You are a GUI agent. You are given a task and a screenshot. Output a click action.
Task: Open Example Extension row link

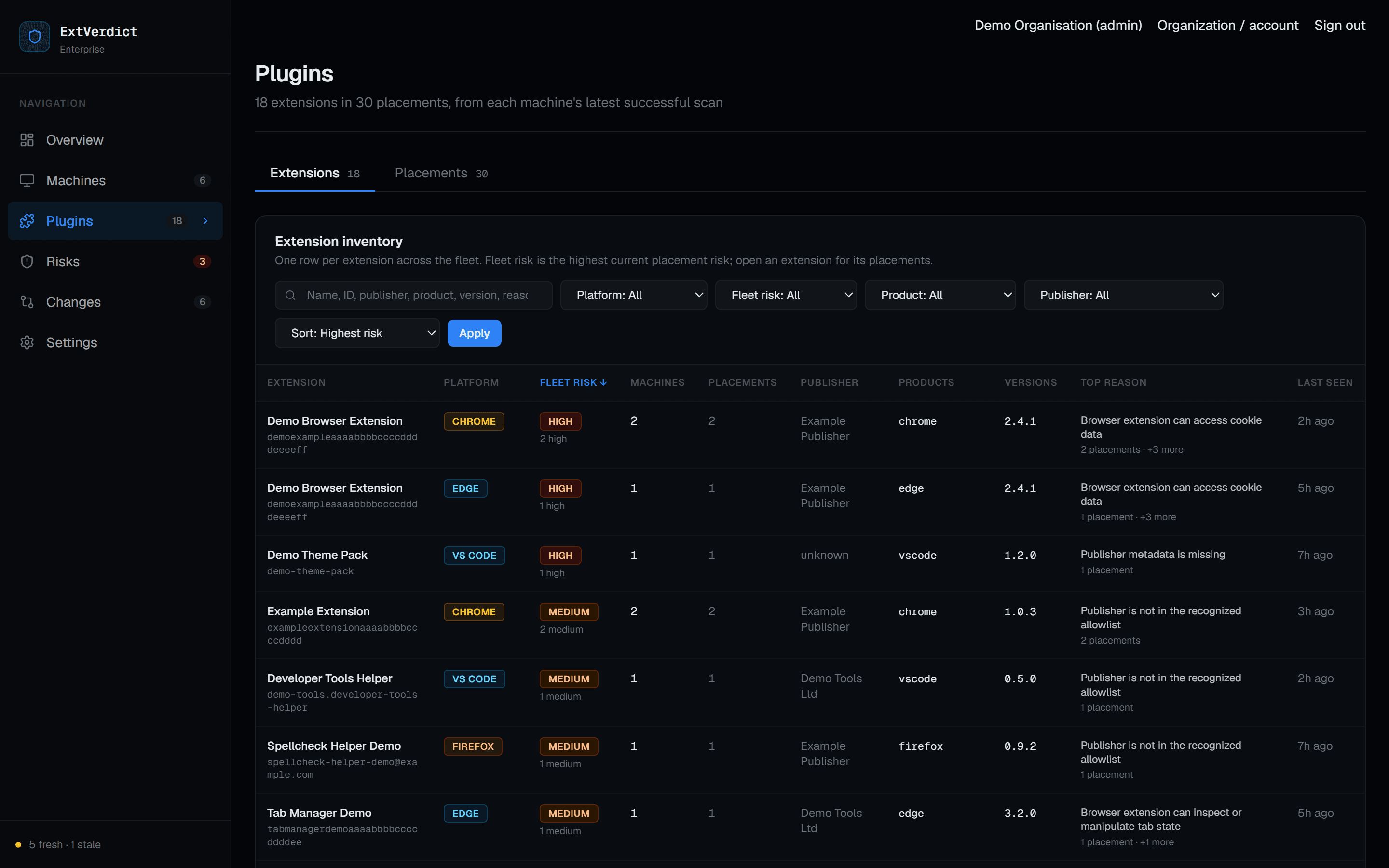coord(318,611)
